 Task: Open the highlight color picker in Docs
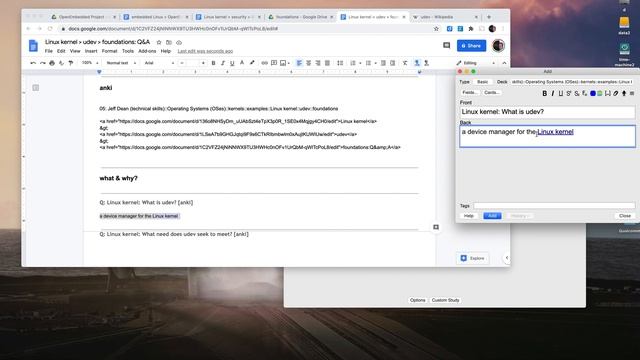(x=252, y=63)
